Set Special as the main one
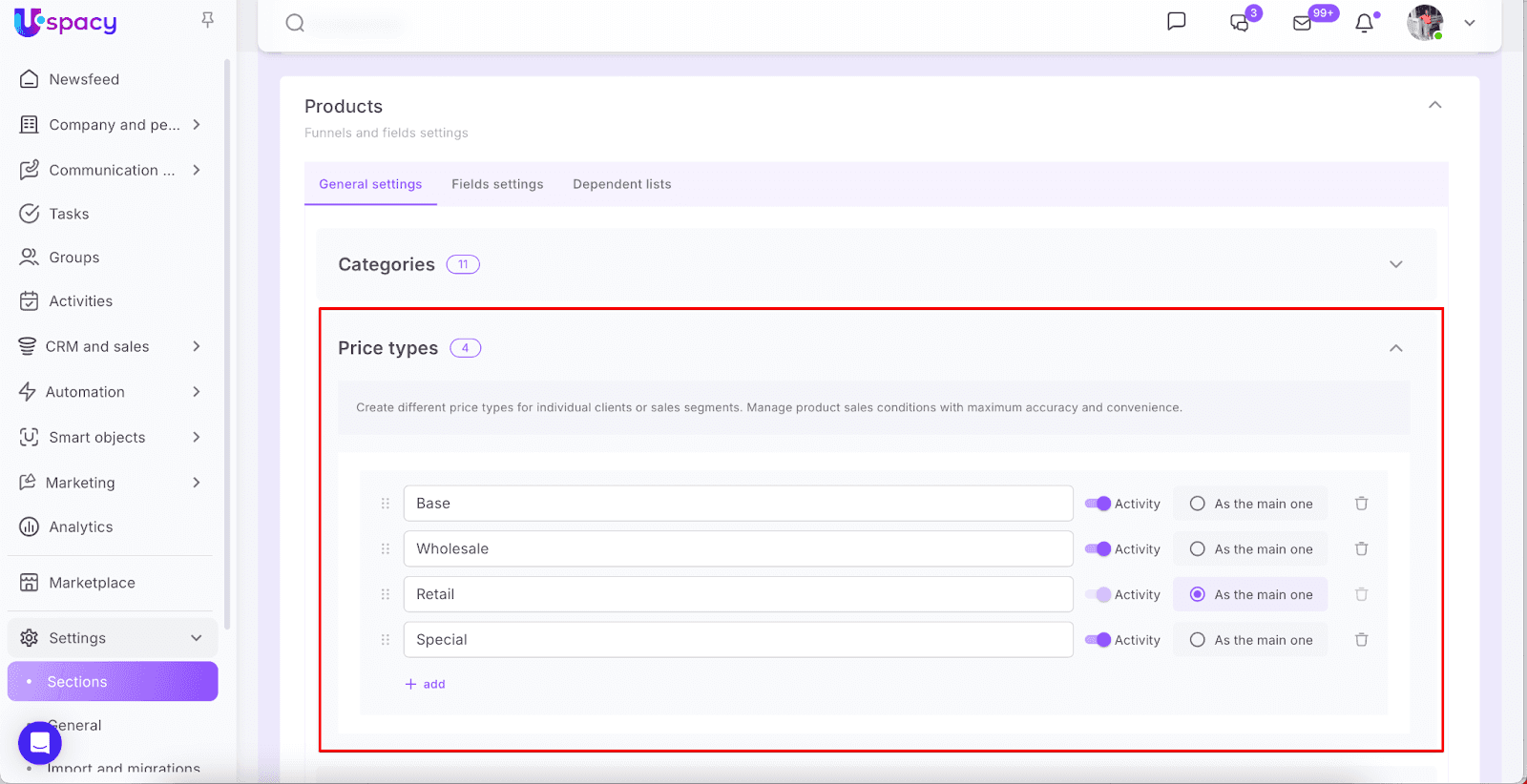The width and height of the screenshot is (1527, 784). click(1198, 640)
